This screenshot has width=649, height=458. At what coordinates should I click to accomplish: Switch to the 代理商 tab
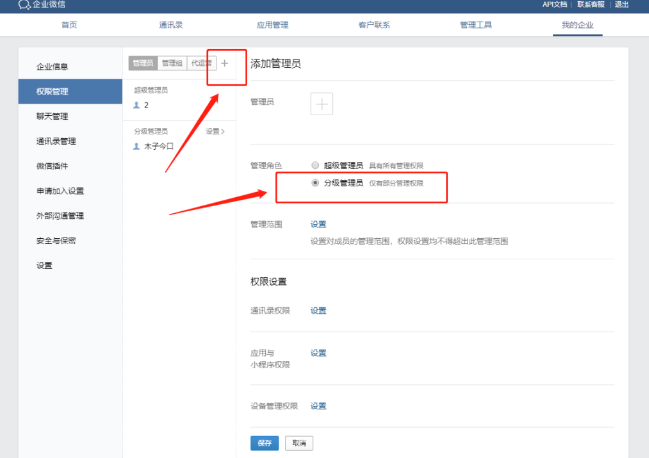pyautogui.click(x=201, y=63)
